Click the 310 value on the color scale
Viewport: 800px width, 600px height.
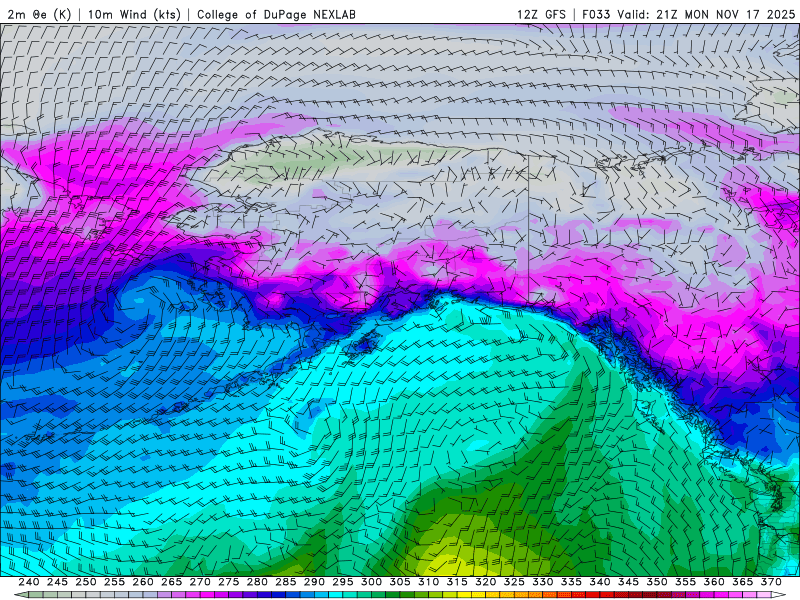pos(429,582)
